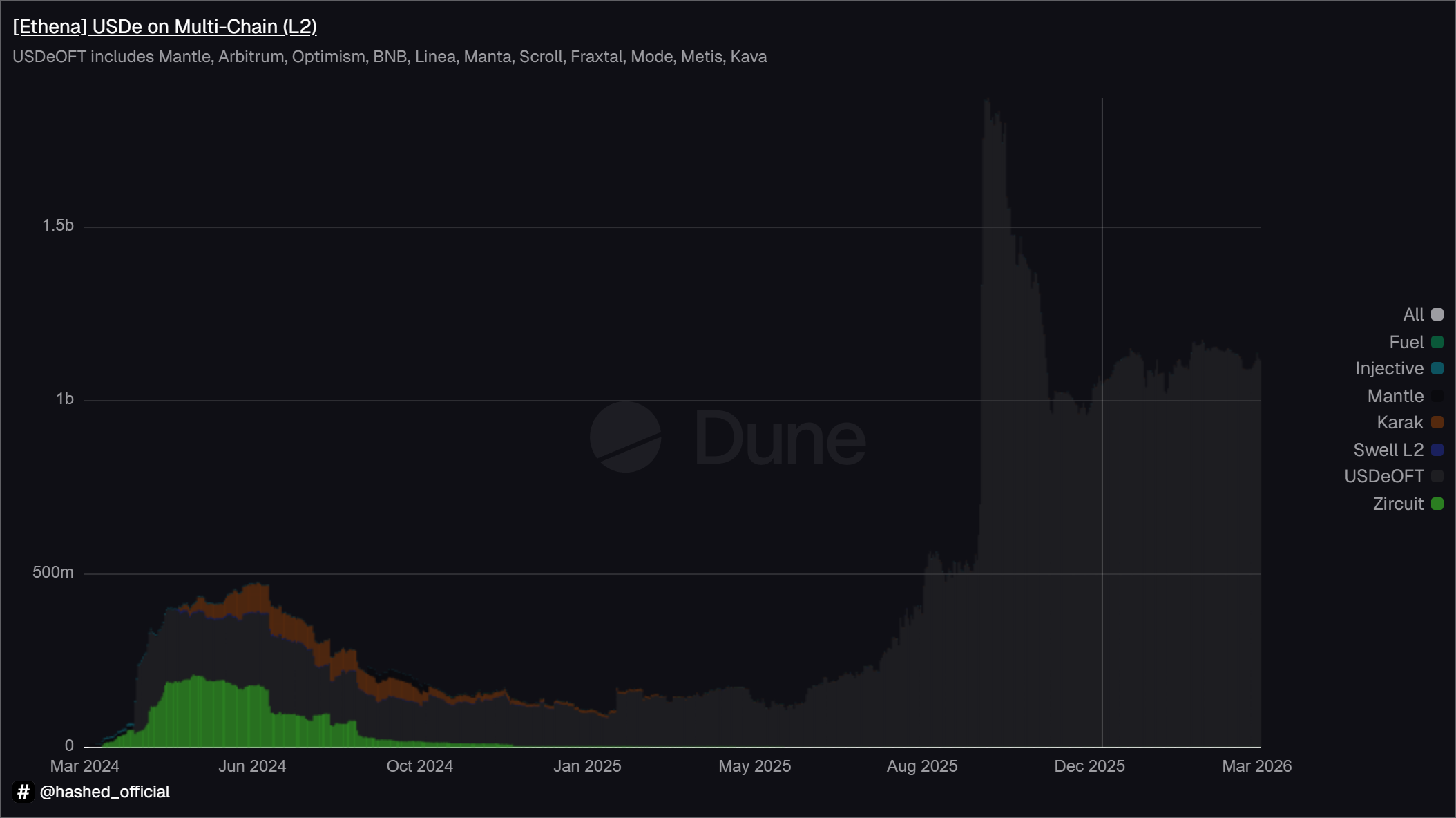This screenshot has width=1456, height=818.
Task: Click the All legend color square
Action: 1437,315
